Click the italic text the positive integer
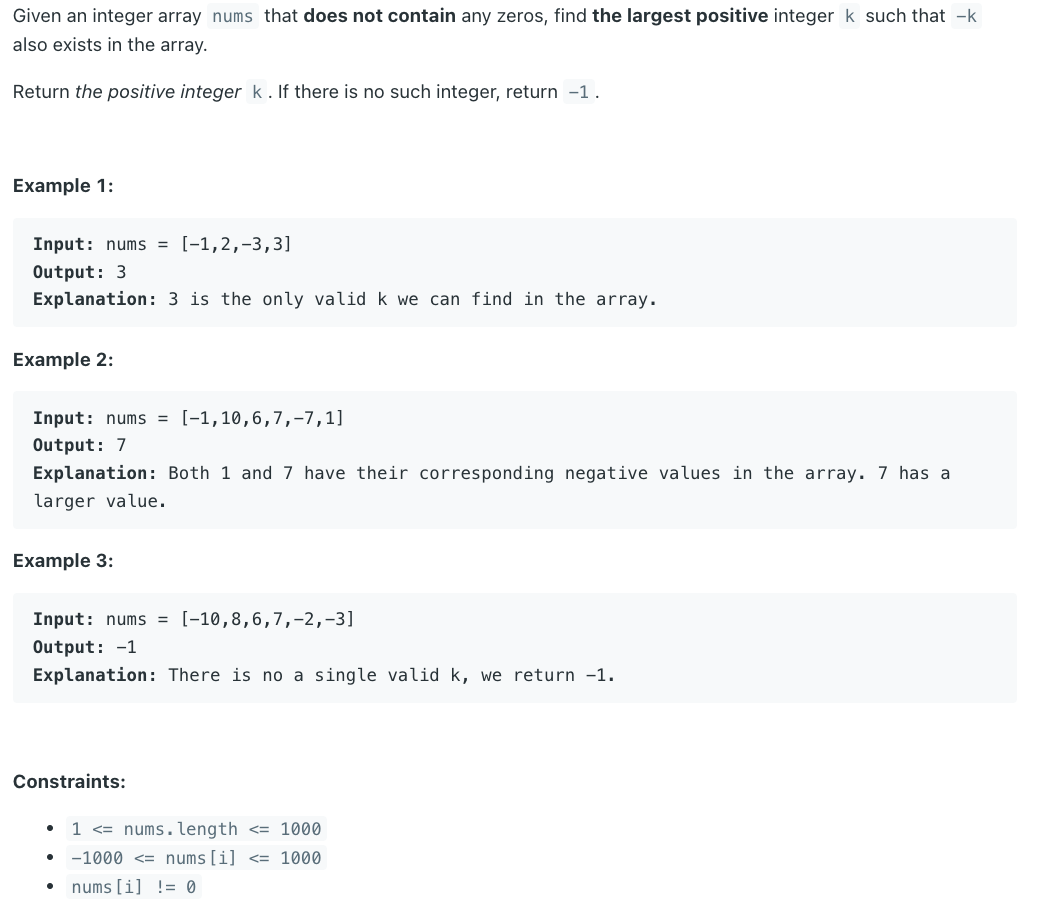 click(x=158, y=92)
